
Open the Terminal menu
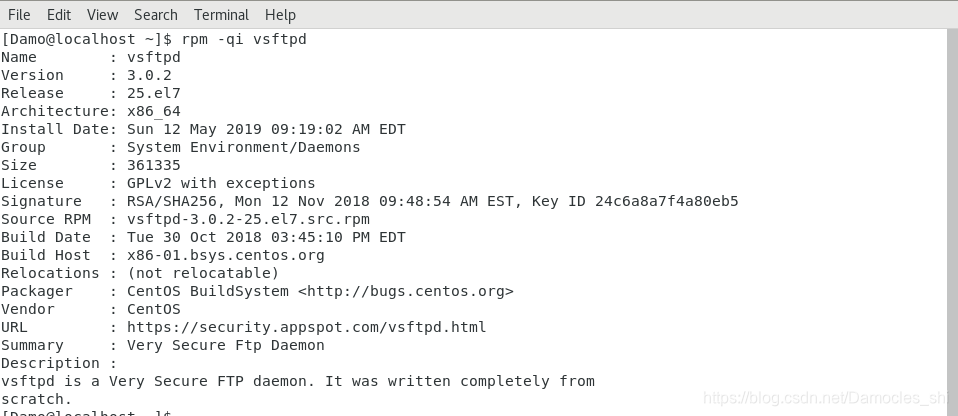(x=221, y=14)
